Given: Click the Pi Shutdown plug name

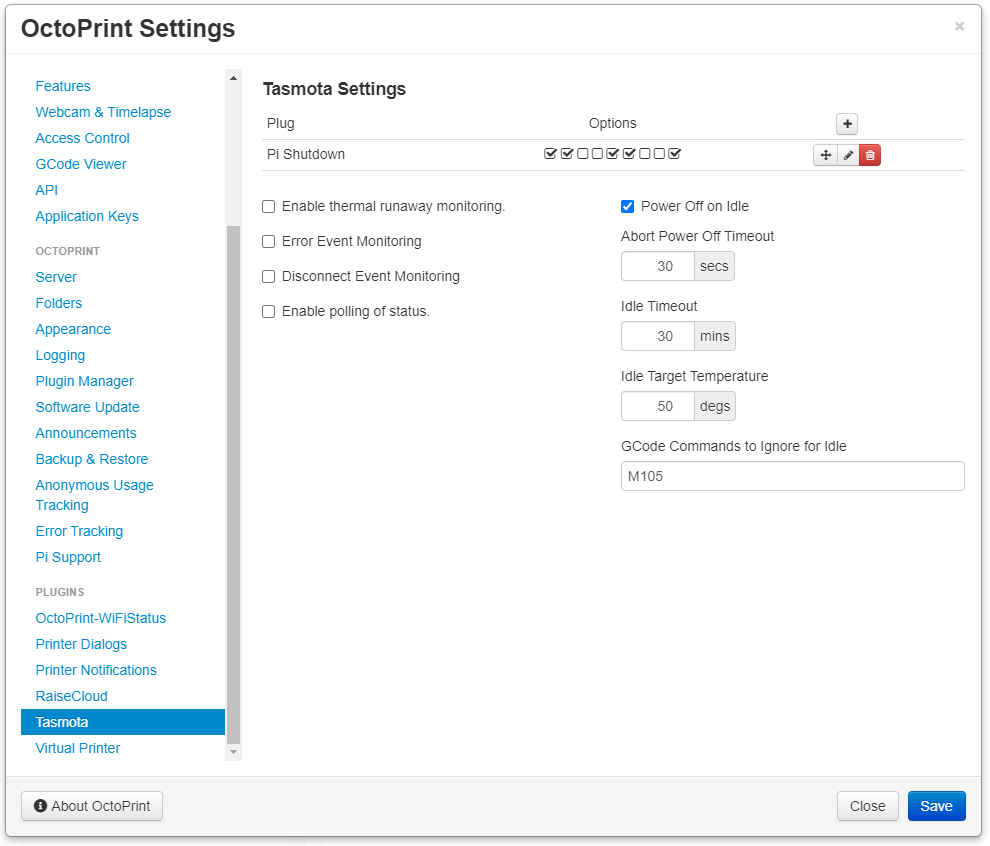Looking at the screenshot, I should [306, 155].
